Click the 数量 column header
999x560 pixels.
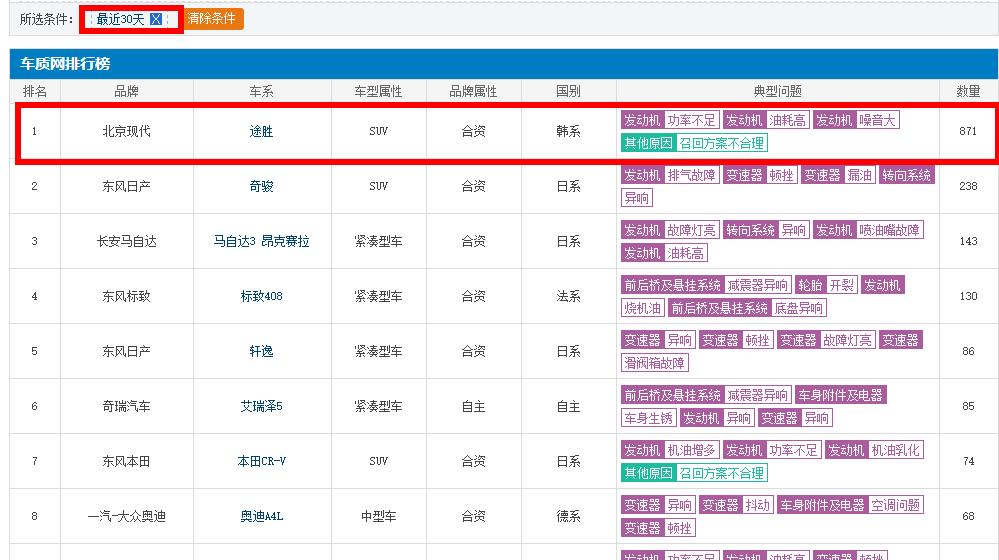click(968, 91)
